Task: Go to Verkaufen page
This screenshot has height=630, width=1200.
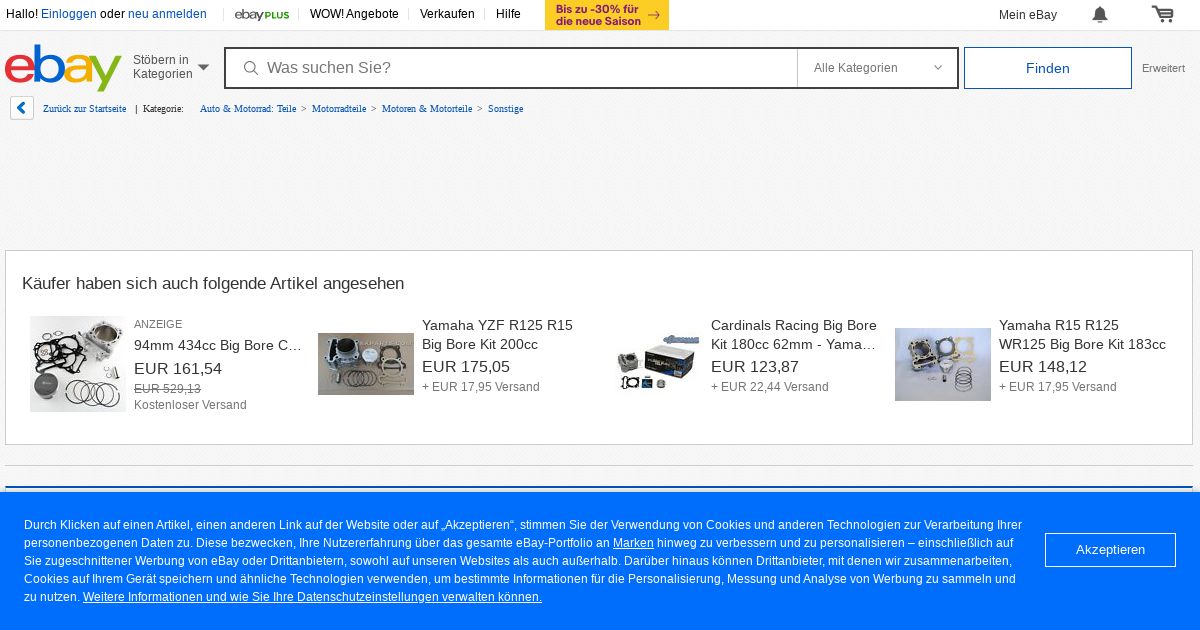Action: [x=447, y=14]
